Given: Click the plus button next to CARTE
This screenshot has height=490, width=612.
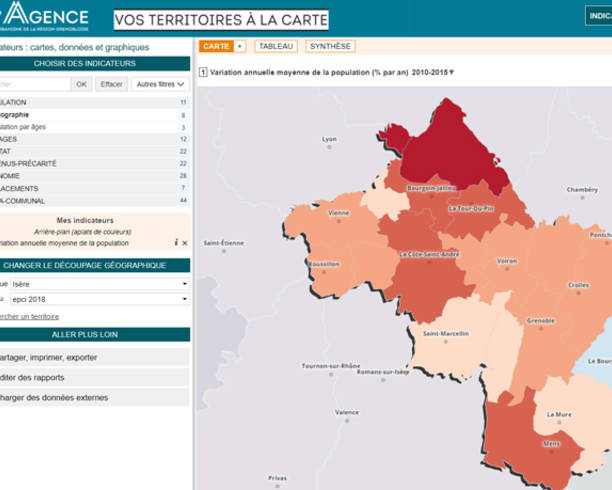Looking at the screenshot, I should click(240, 46).
